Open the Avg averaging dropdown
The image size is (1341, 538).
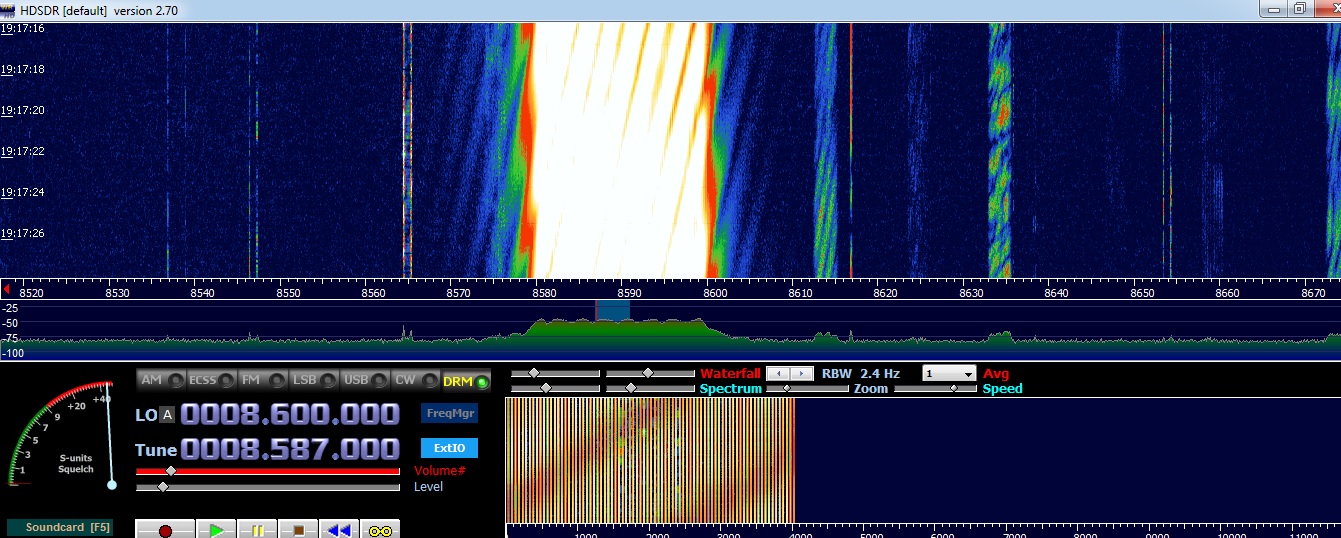pyautogui.click(x=948, y=373)
